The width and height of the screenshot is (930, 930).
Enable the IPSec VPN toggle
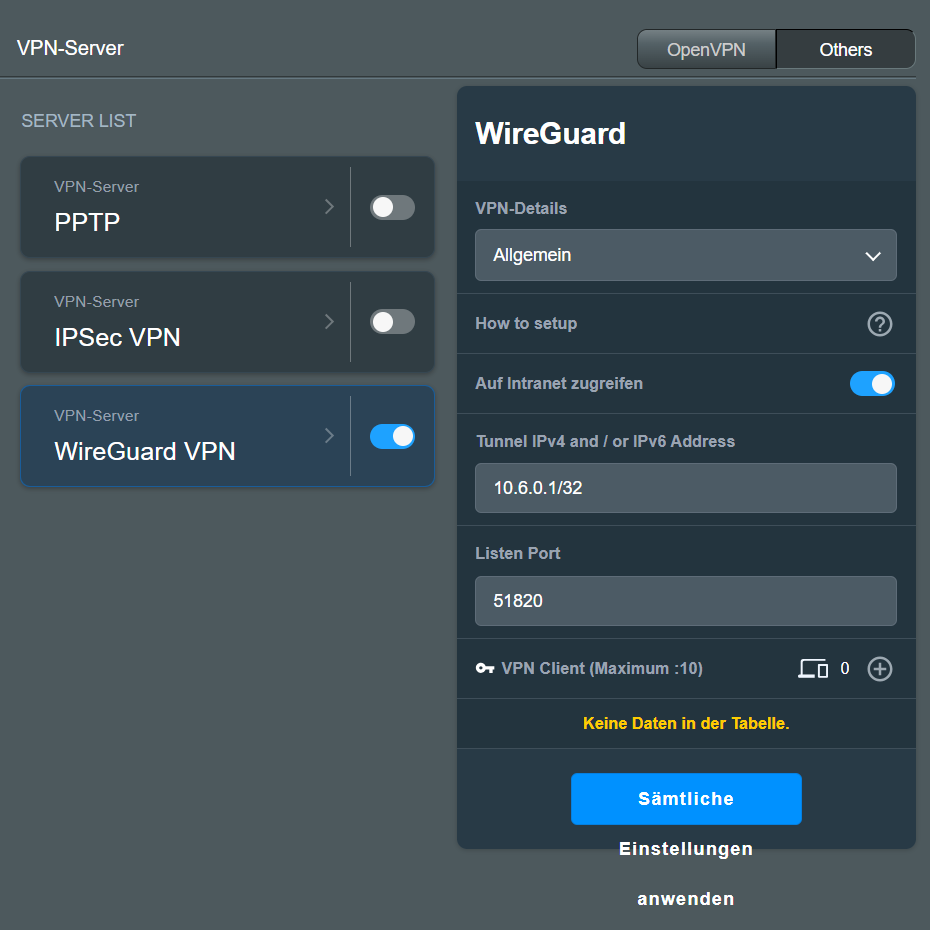click(392, 322)
